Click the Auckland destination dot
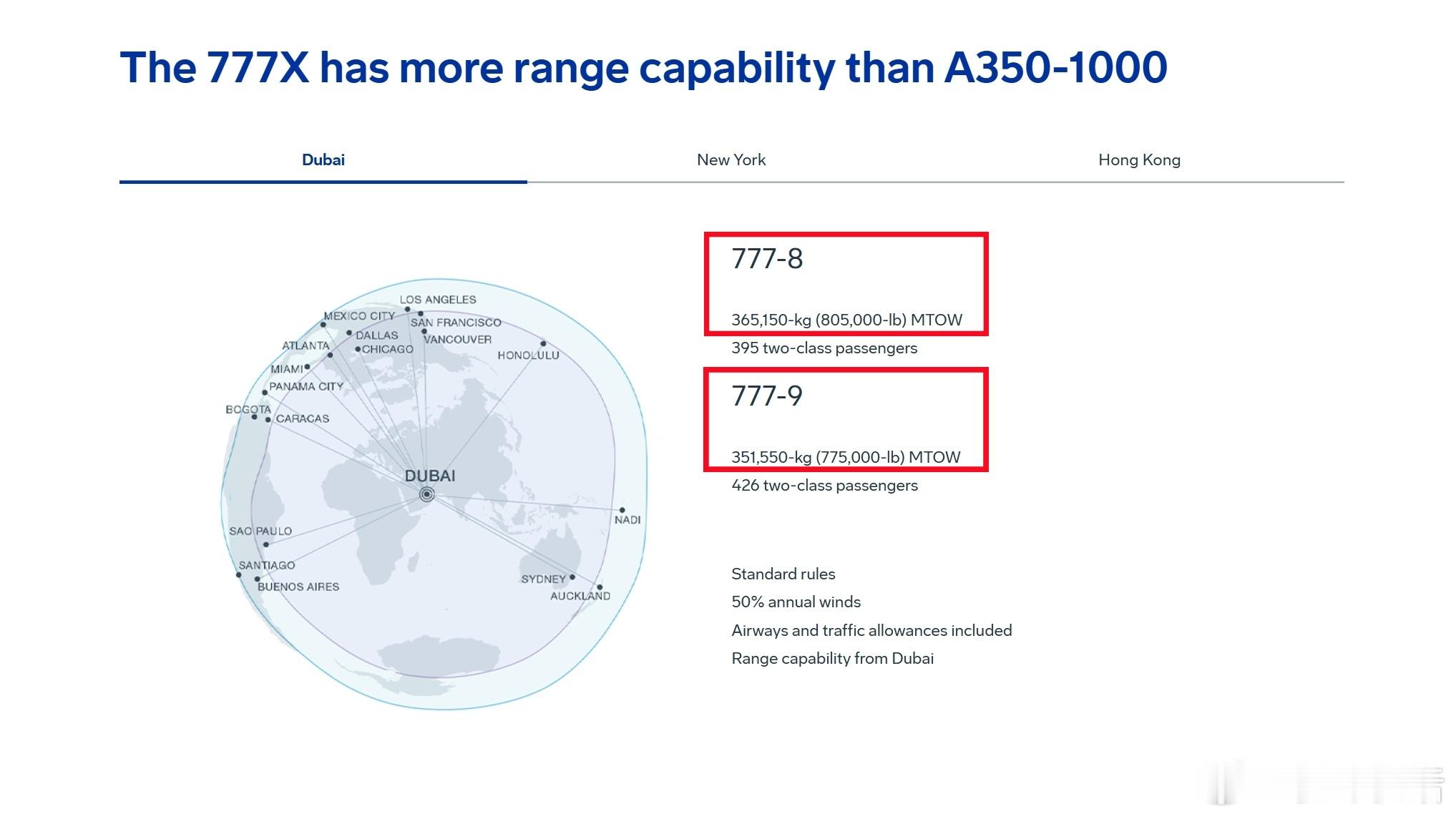The height and width of the screenshot is (819, 1456). pos(600,587)
